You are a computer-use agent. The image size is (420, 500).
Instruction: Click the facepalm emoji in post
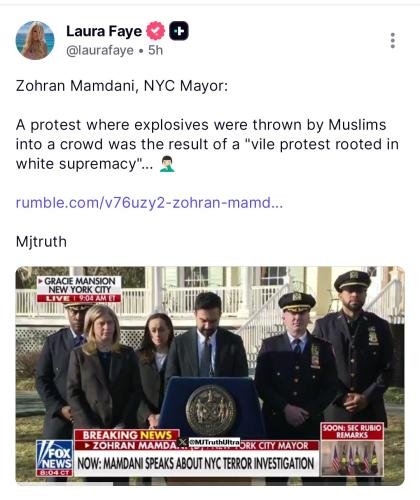click(167, 164)
